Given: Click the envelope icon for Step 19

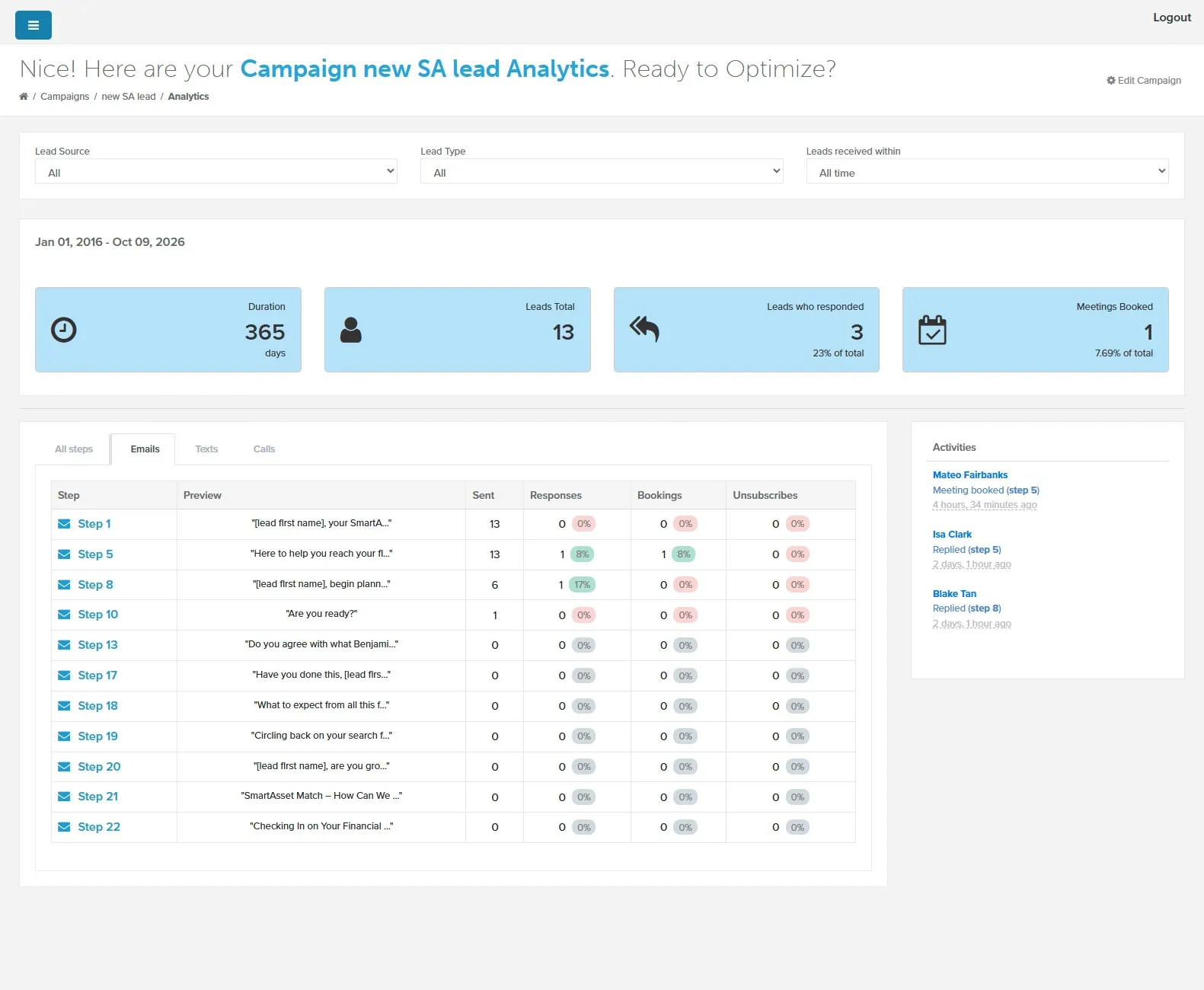Looking at the screenshot, I should pyautogui.click(x=65, y=736).
